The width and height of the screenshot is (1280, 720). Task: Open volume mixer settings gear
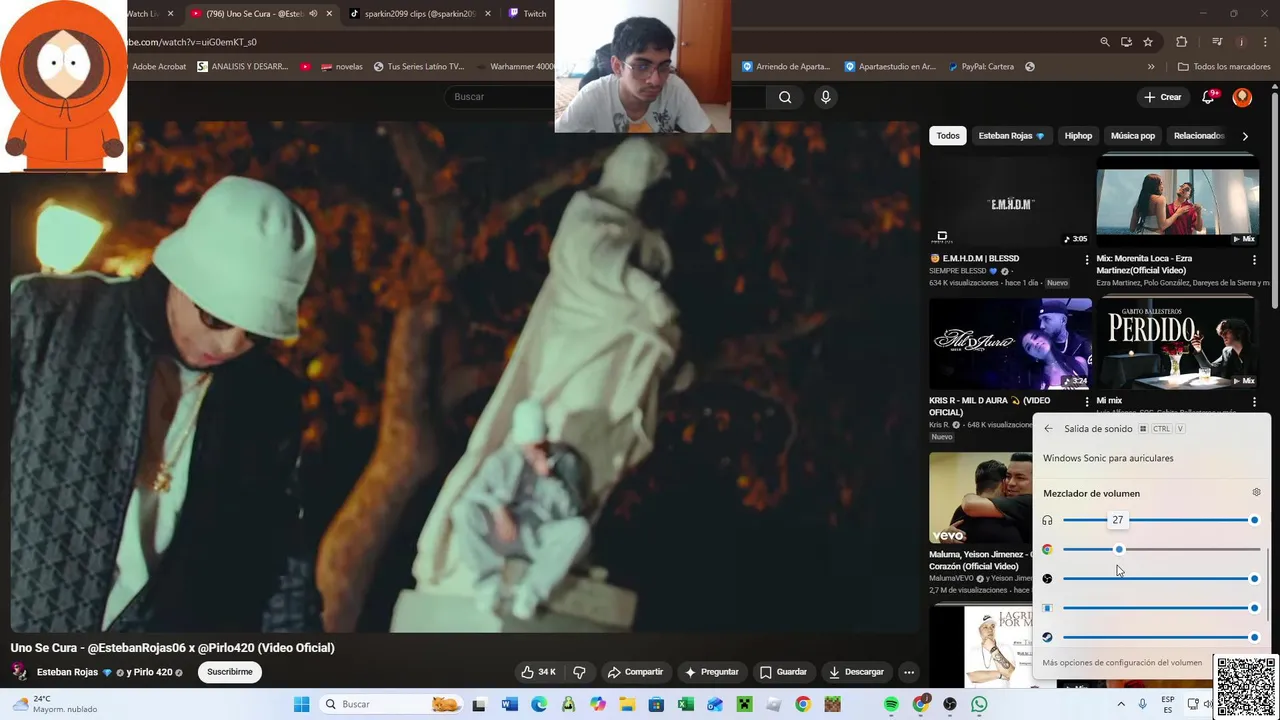click(x=1256, y=492)
